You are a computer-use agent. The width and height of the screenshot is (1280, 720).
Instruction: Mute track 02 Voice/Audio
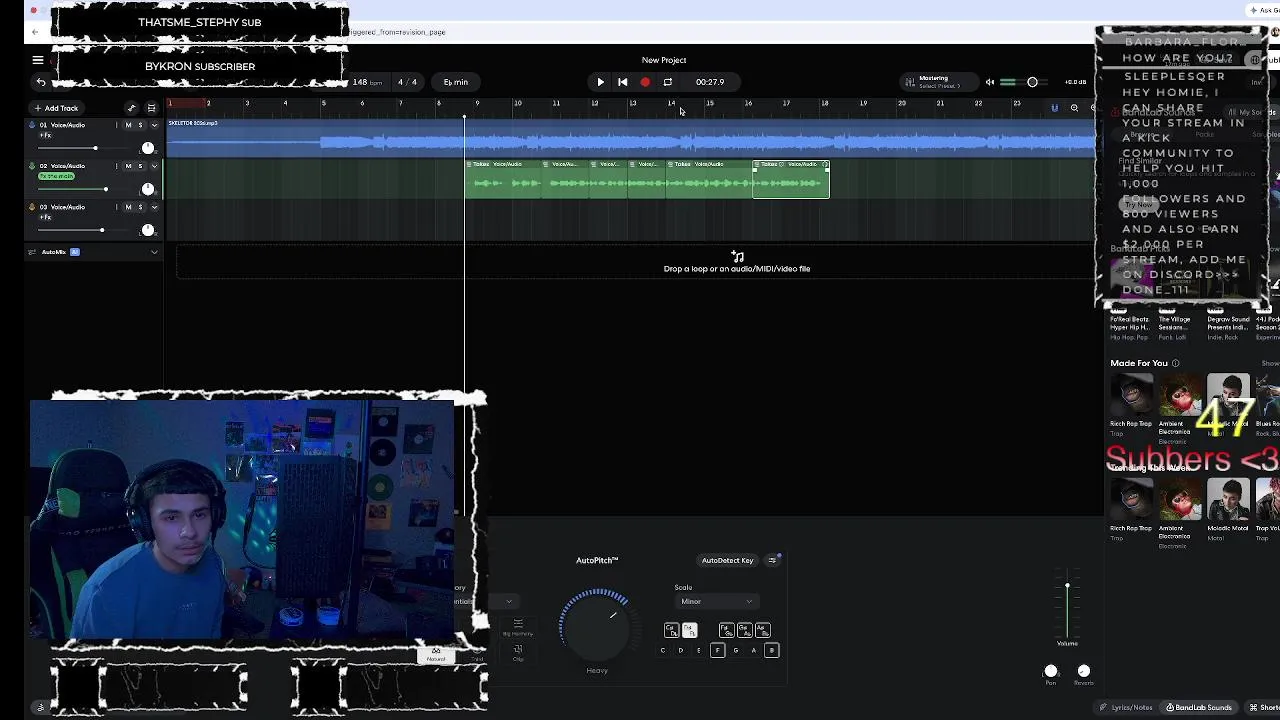128,166
